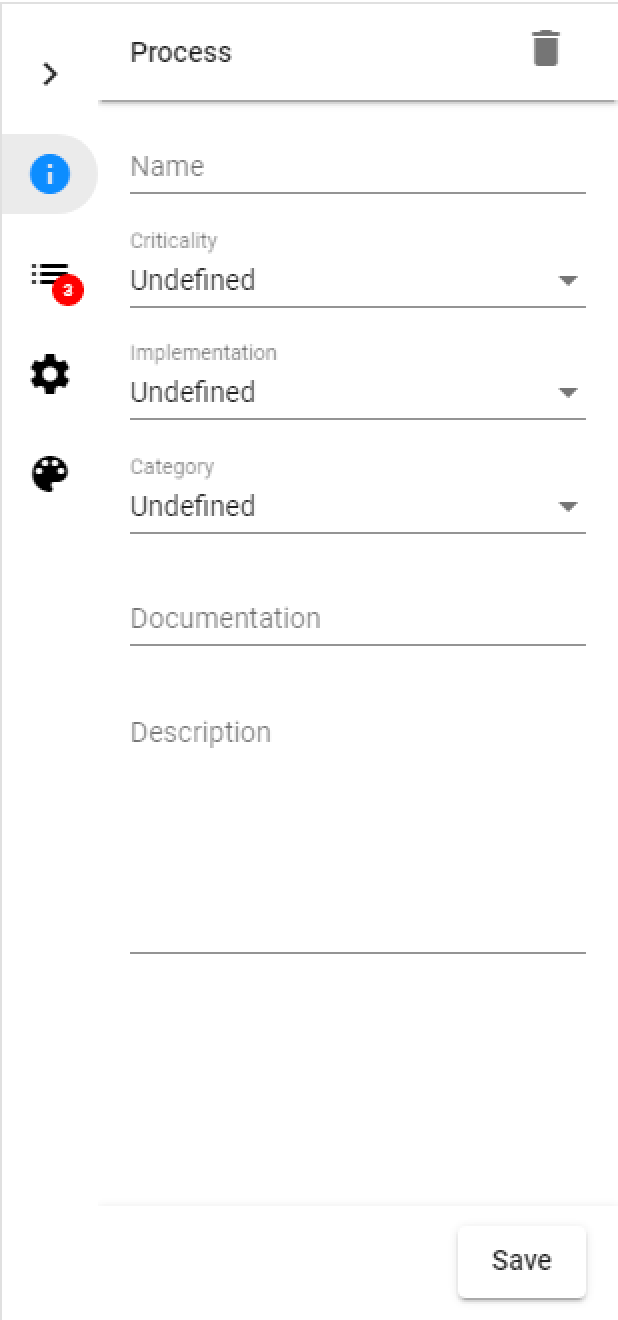The width and height of the screenshot is (618, 1320).
Task: Click the Name input field
Action: click(357, 167)
